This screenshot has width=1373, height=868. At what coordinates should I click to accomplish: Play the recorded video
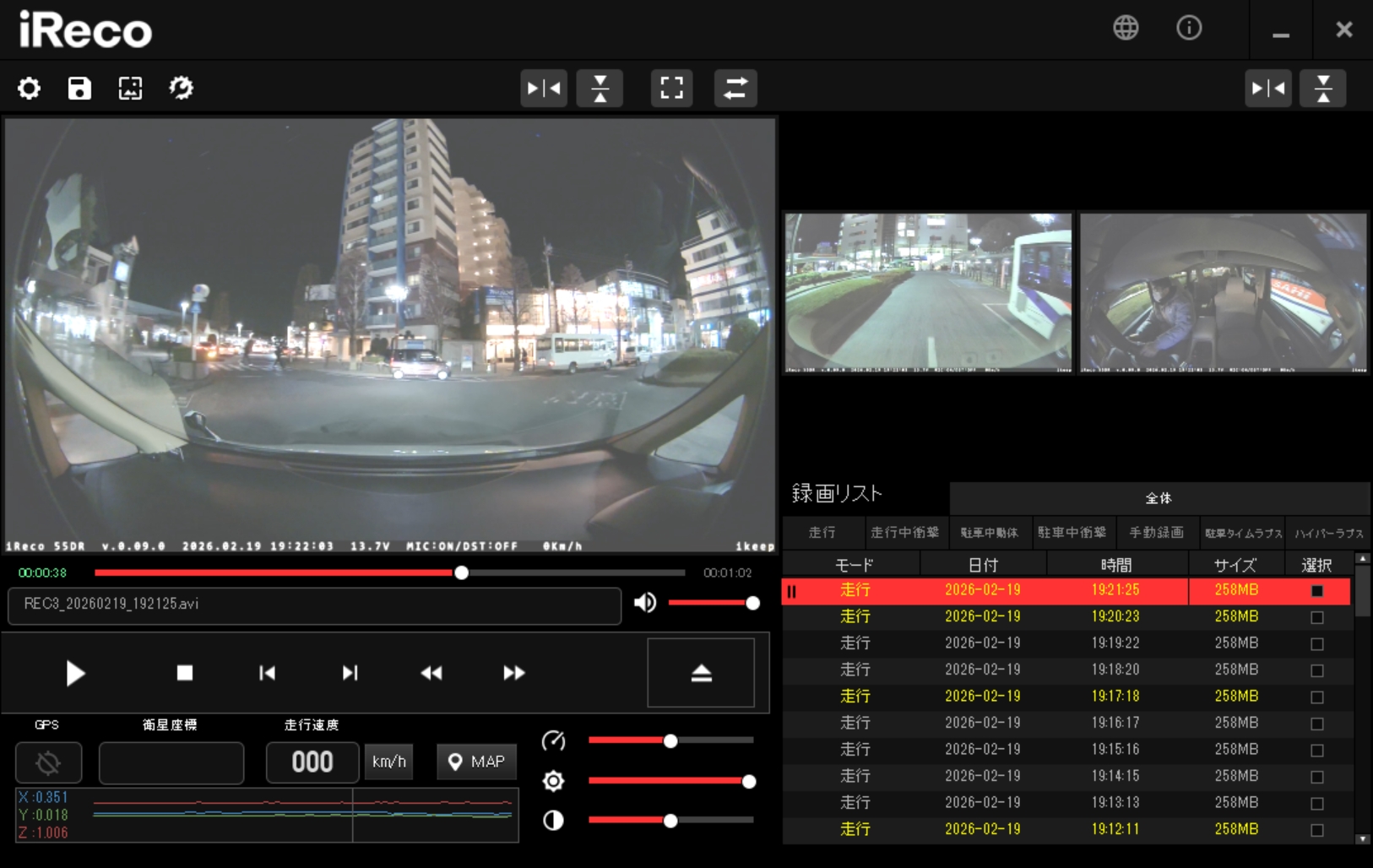pyautogui.click(x=75, y=673)
